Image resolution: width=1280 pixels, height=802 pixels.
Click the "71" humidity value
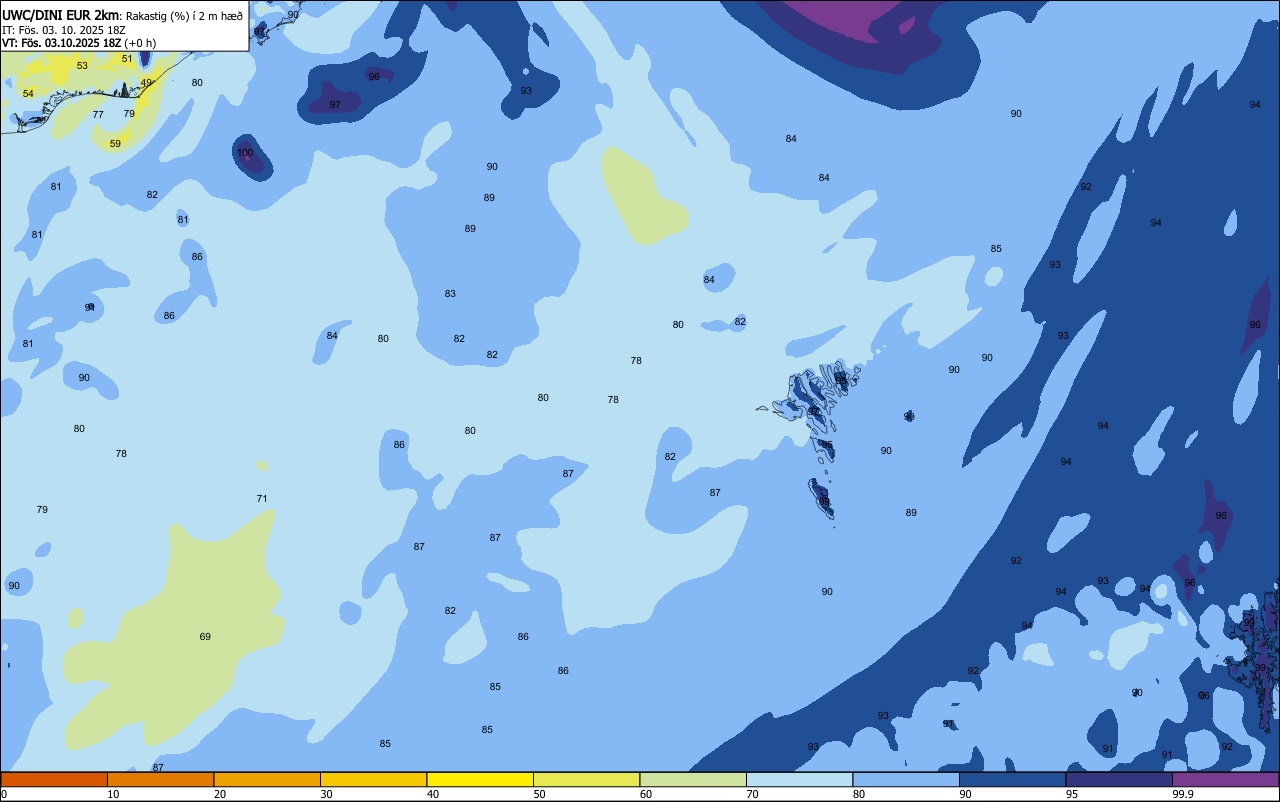262,499
